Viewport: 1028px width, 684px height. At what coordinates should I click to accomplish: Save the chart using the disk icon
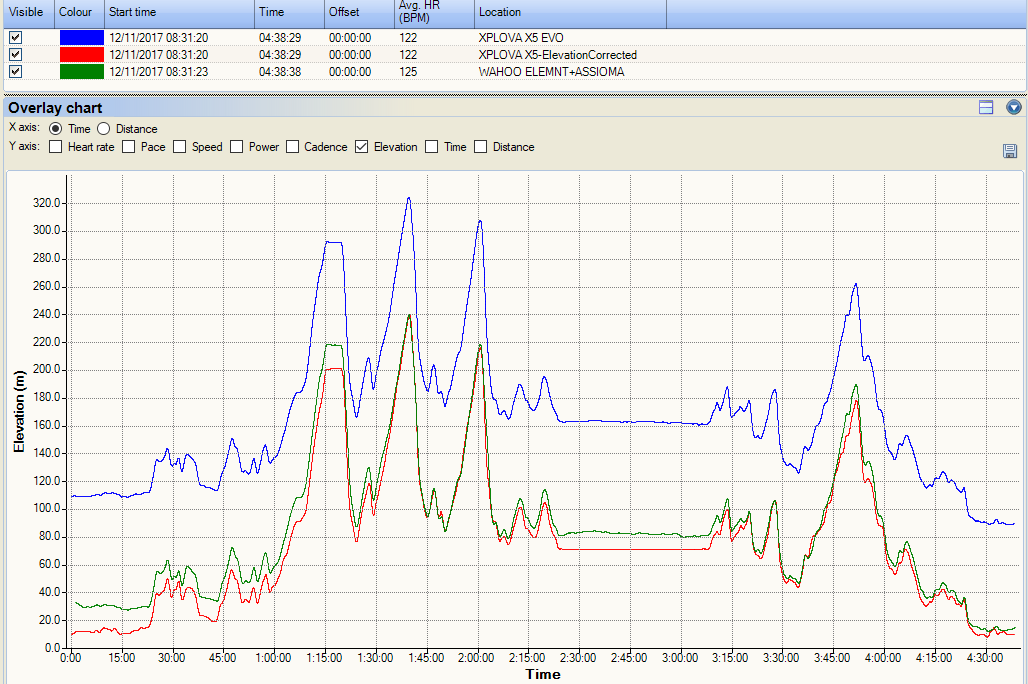tap(1010, 150)
